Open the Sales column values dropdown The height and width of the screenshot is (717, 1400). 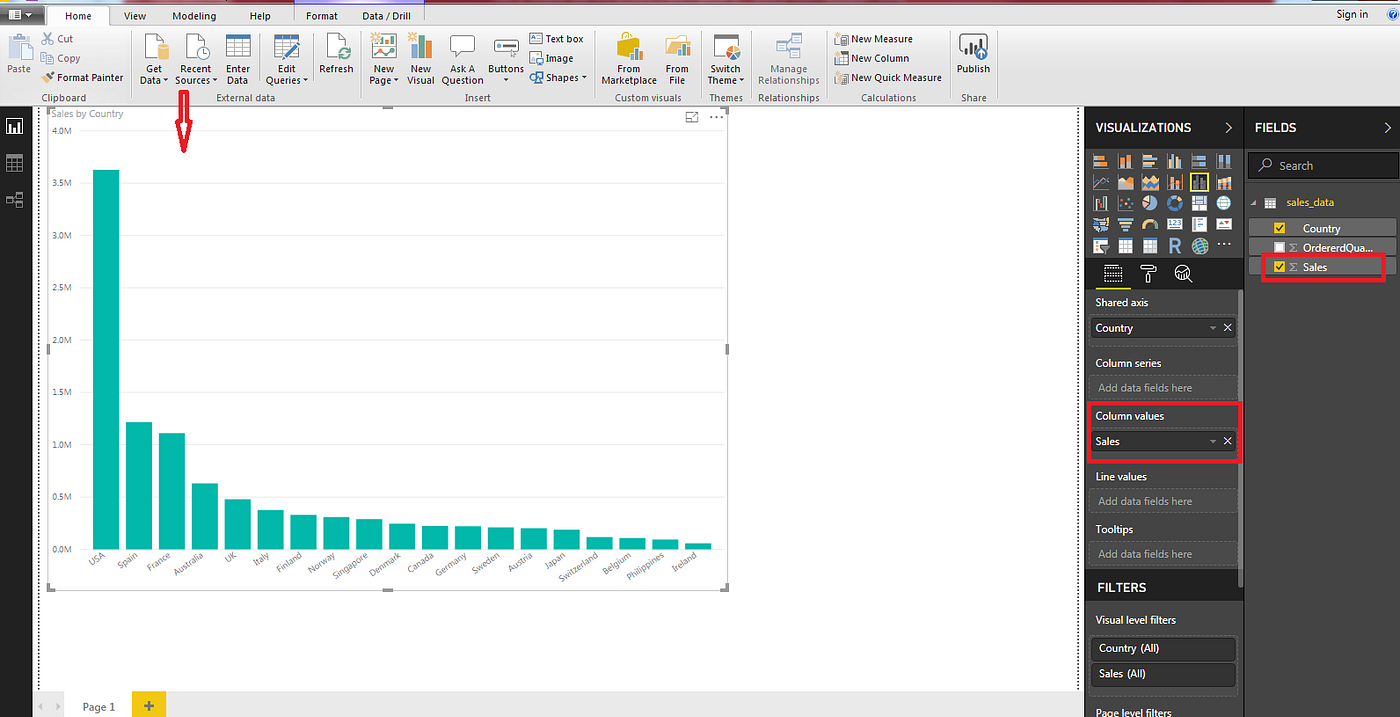pos(1213,441)
